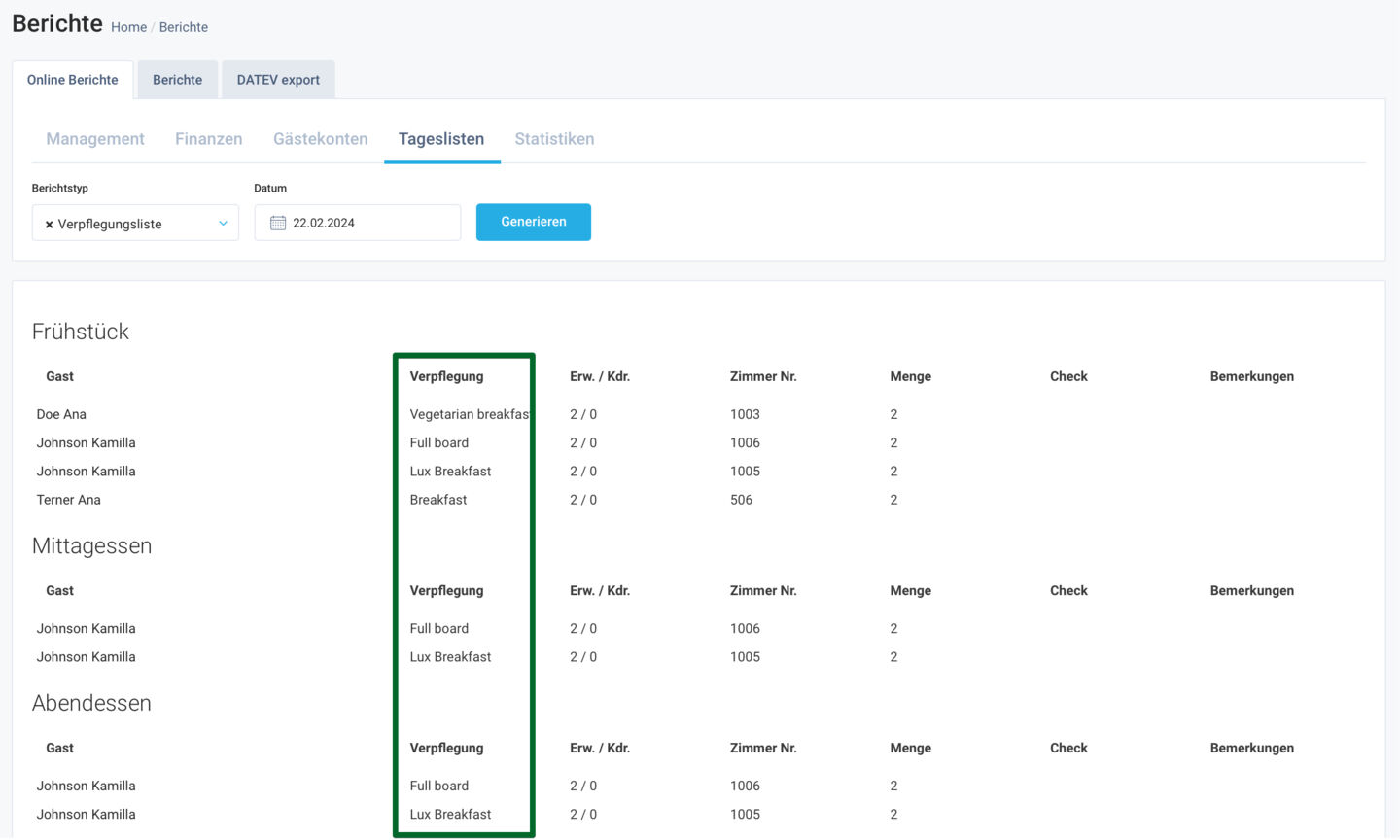Click guest name Terner Ana

click(69, 500)
